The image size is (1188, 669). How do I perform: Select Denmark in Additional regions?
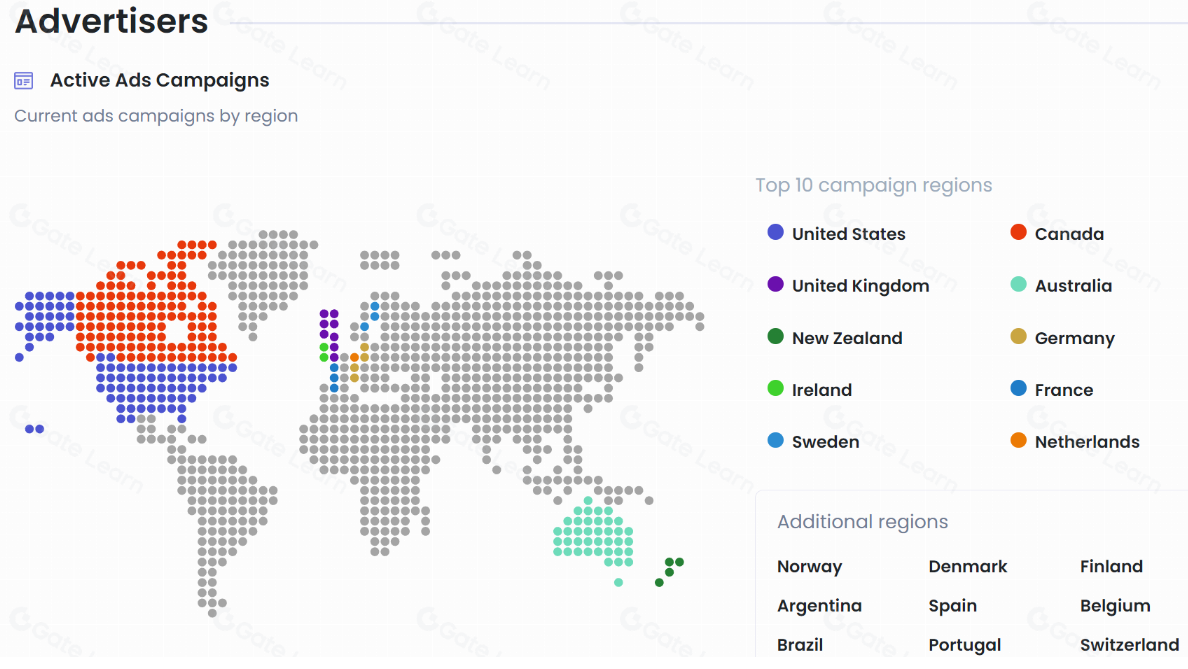click(x=967, y=567)
